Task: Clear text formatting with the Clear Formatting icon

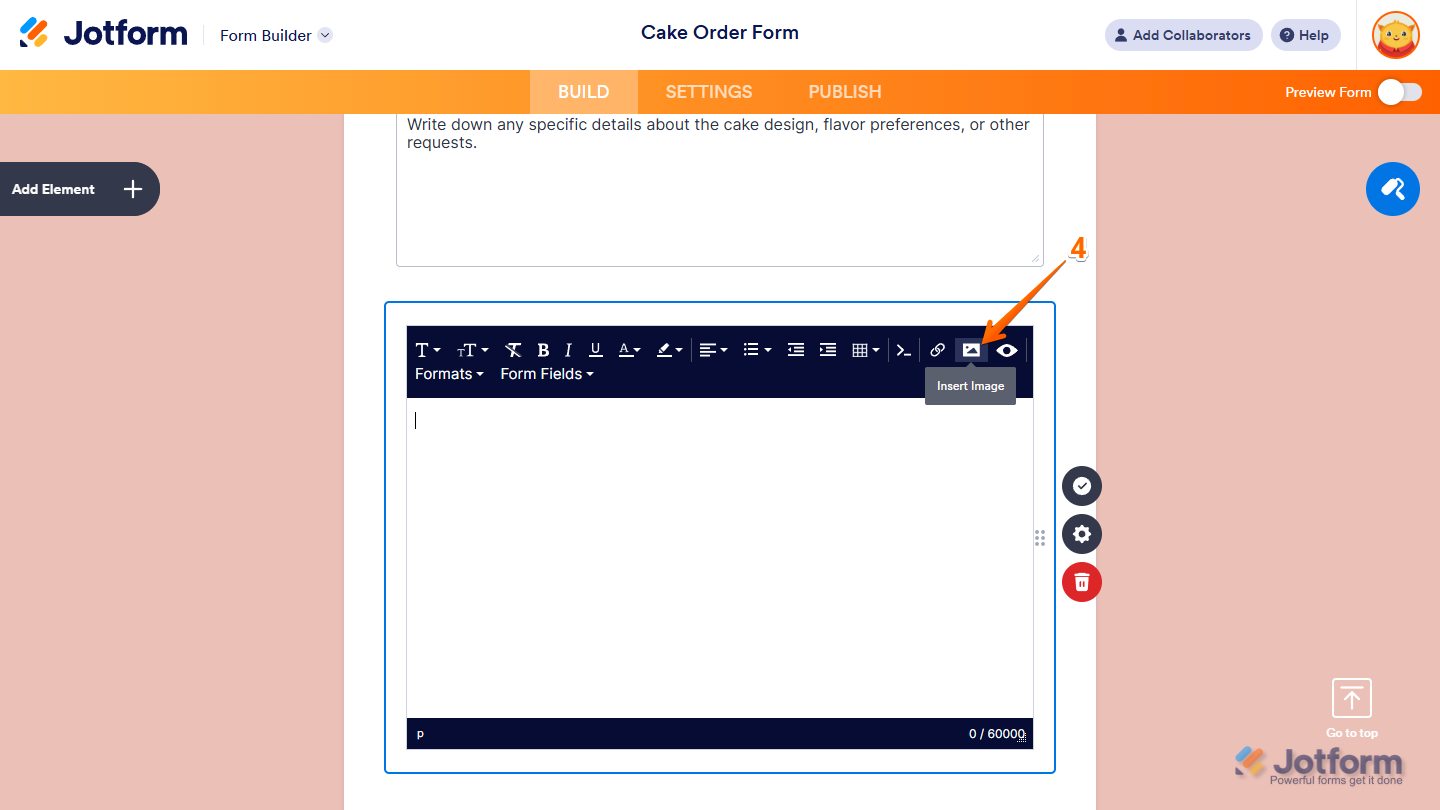Action: (x=513, y=350)
